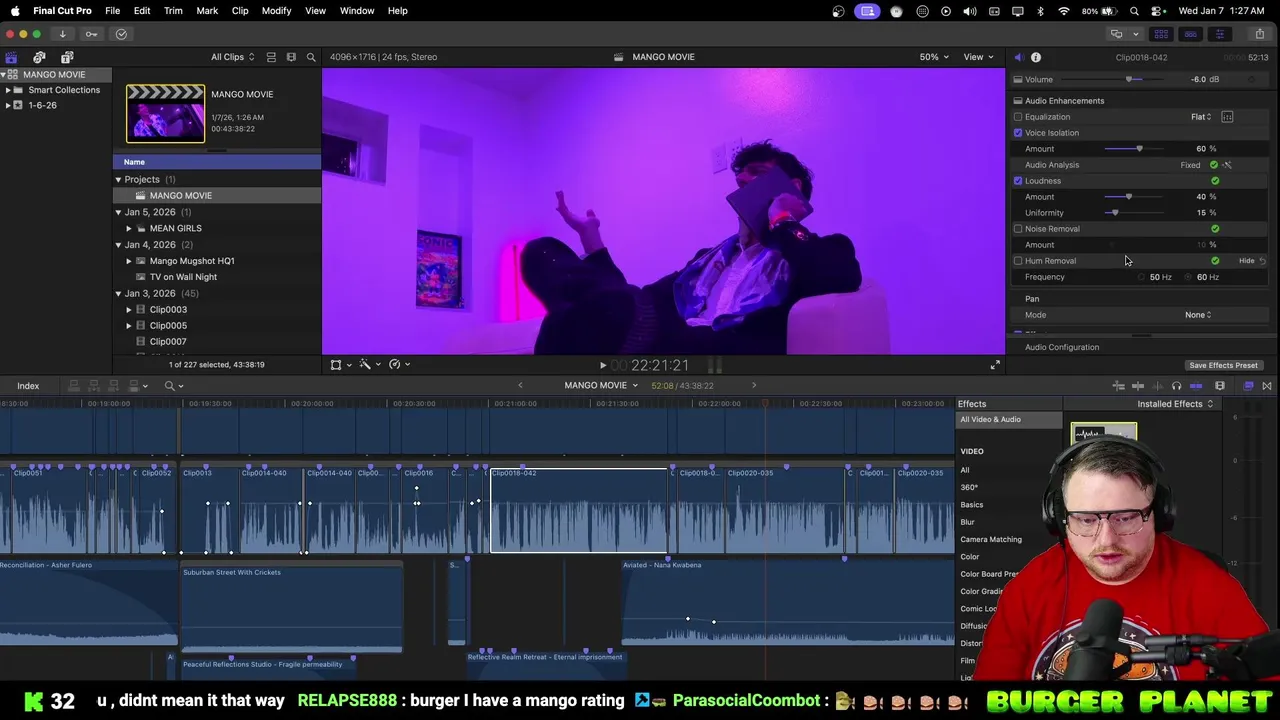This screenshot has height=720, width=1280.
Task: Select MANGO MOVIE project thumbnail
Action: pyautogui.click(x=165, y=114)
